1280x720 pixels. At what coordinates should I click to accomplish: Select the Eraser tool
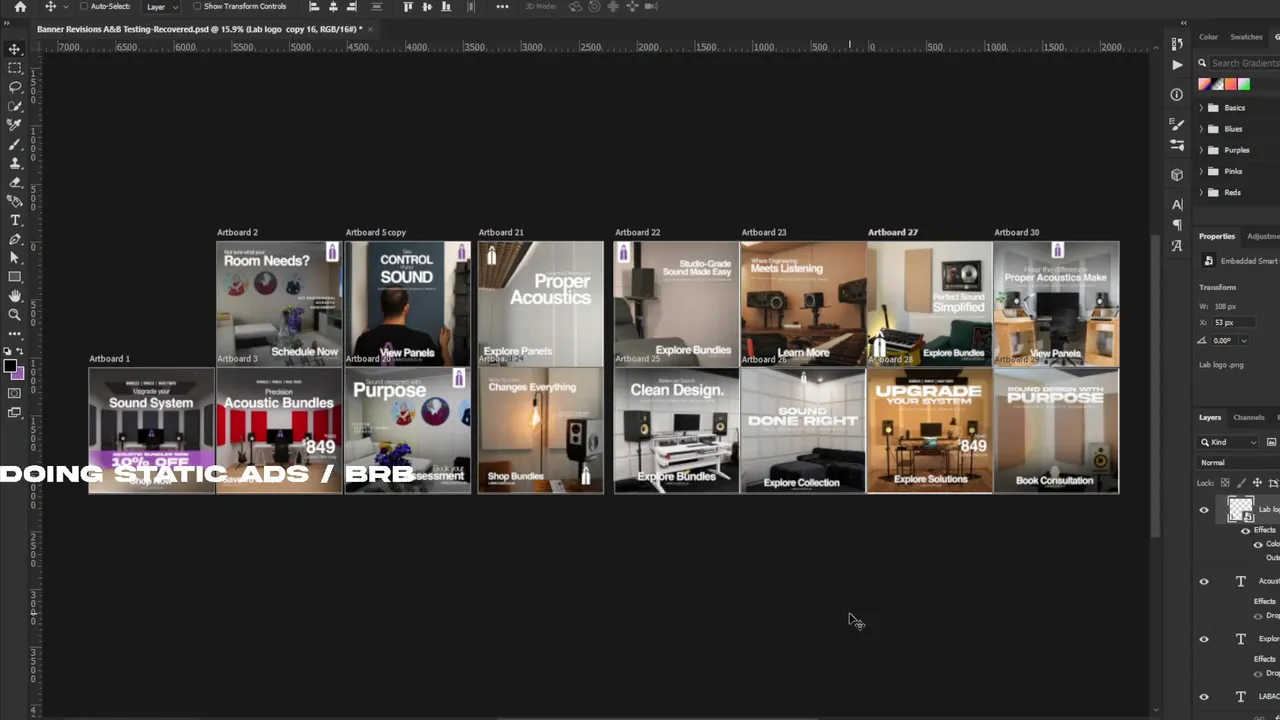point(15,182)
